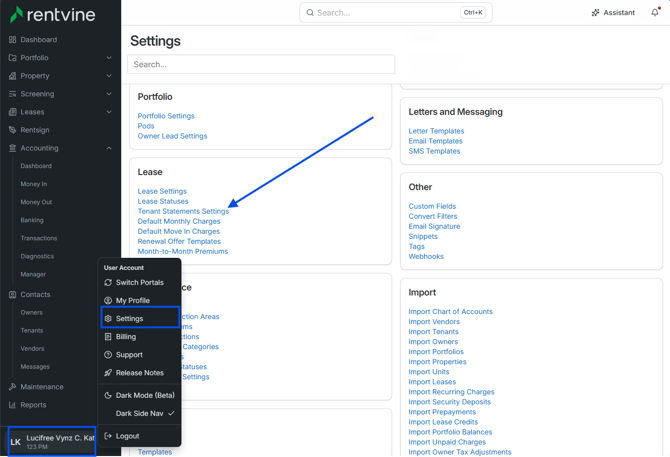Click the Dashboard grid icon in sidebar
The height and width of the screenshot is (457, 670).
(x=12, y=40)
